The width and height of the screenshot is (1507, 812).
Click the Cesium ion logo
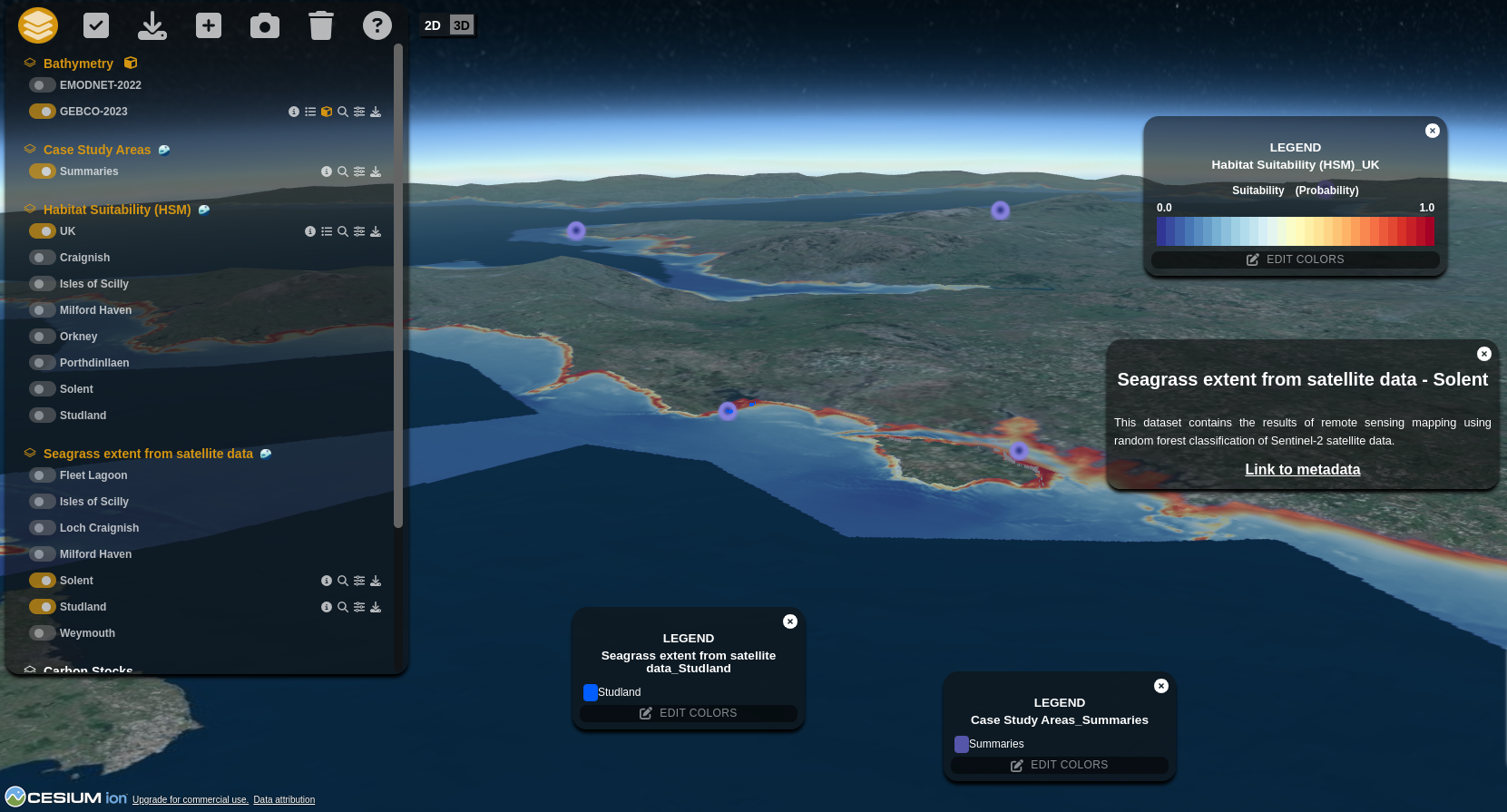click(65, 797)
